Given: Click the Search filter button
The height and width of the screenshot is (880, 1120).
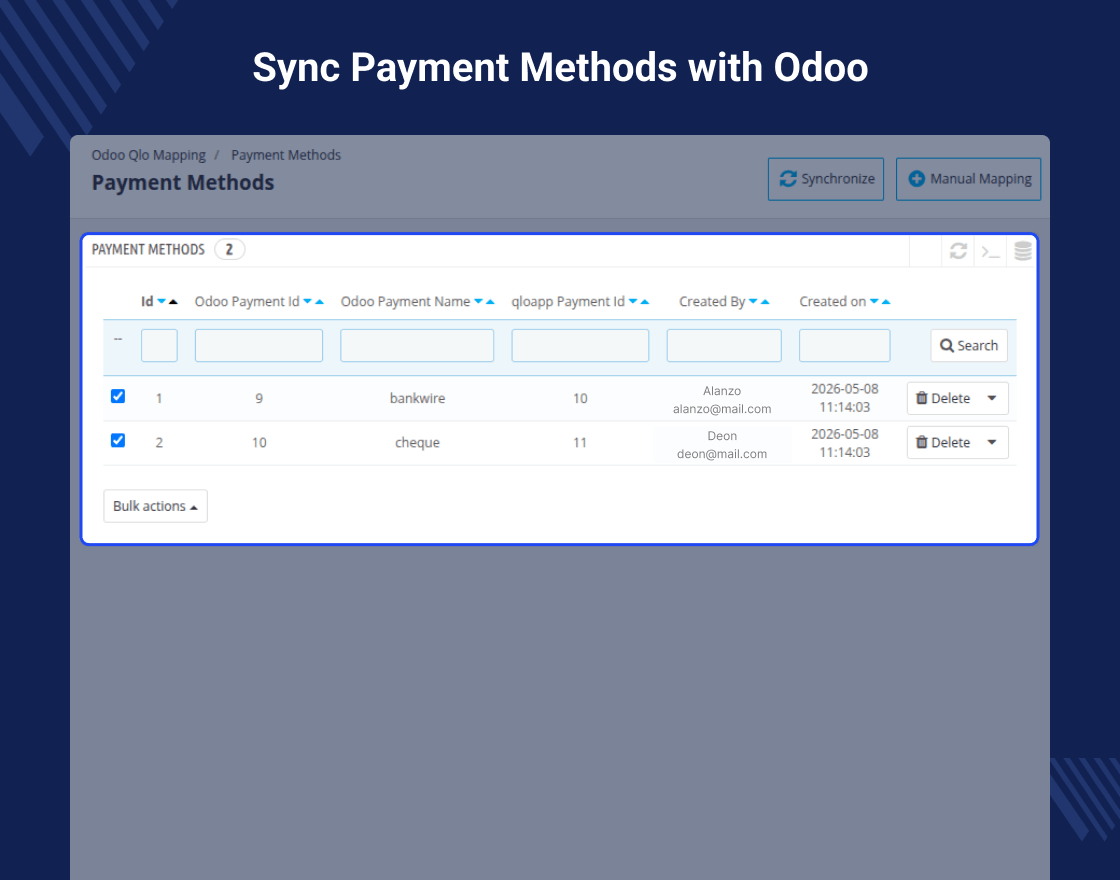Looking at the screenshot, I should point(969,346).
